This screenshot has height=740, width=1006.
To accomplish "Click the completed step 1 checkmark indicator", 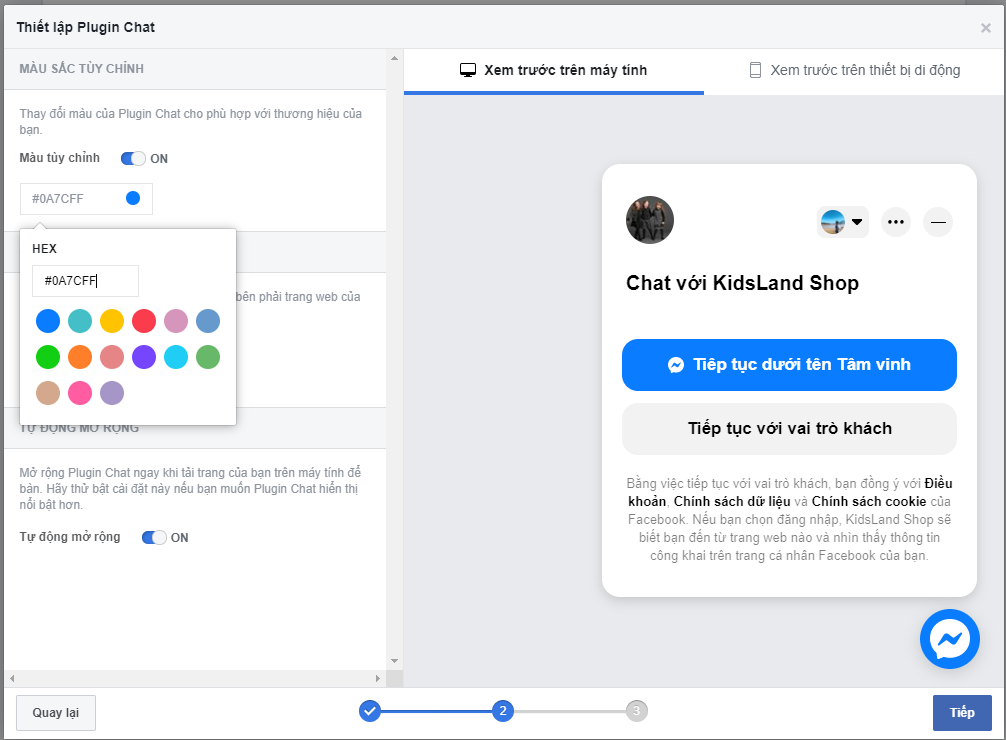I will pyautogui.click(x=370, y=711).
